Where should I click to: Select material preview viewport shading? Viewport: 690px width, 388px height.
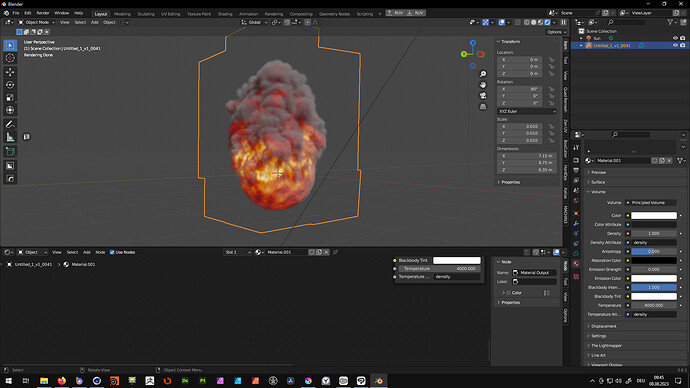click(541, 22)
